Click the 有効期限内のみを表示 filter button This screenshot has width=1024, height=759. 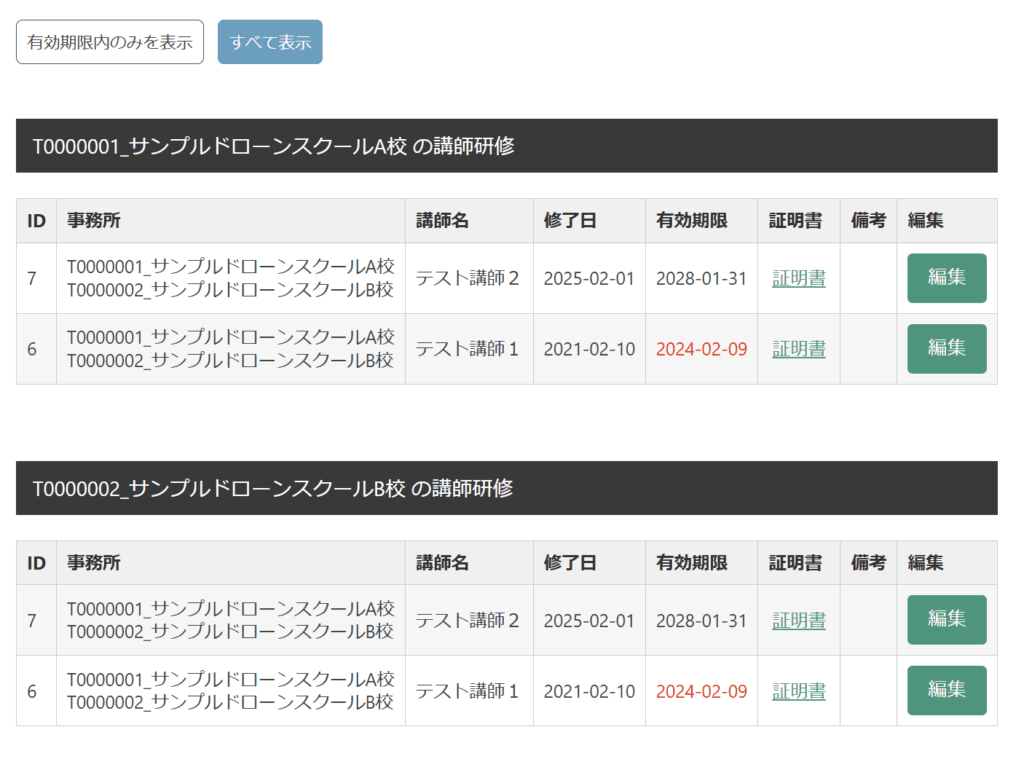pyautogui.click(x=110, y=42)
